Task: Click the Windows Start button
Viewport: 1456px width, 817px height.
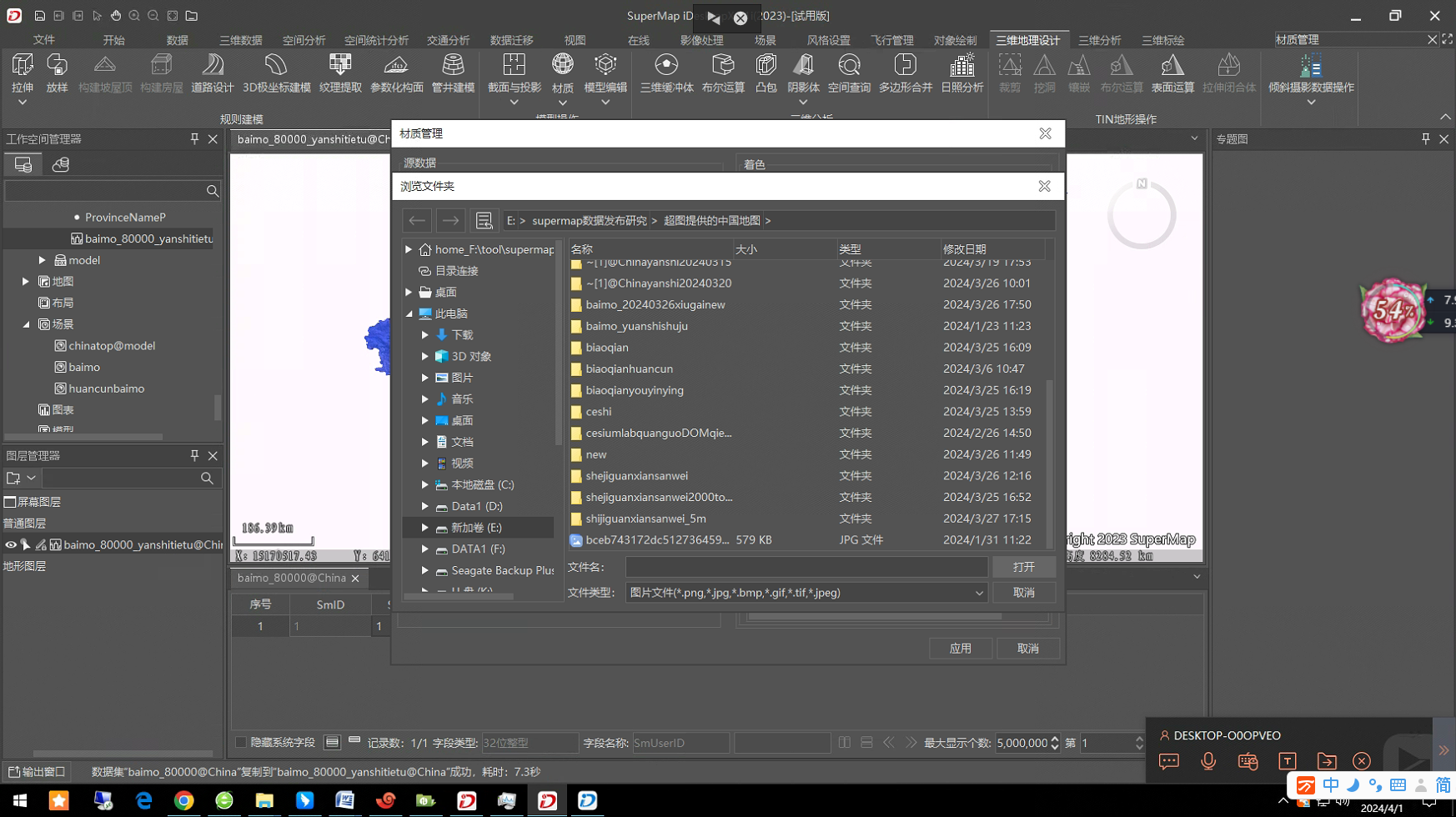Action: click(x=20, y=800)
